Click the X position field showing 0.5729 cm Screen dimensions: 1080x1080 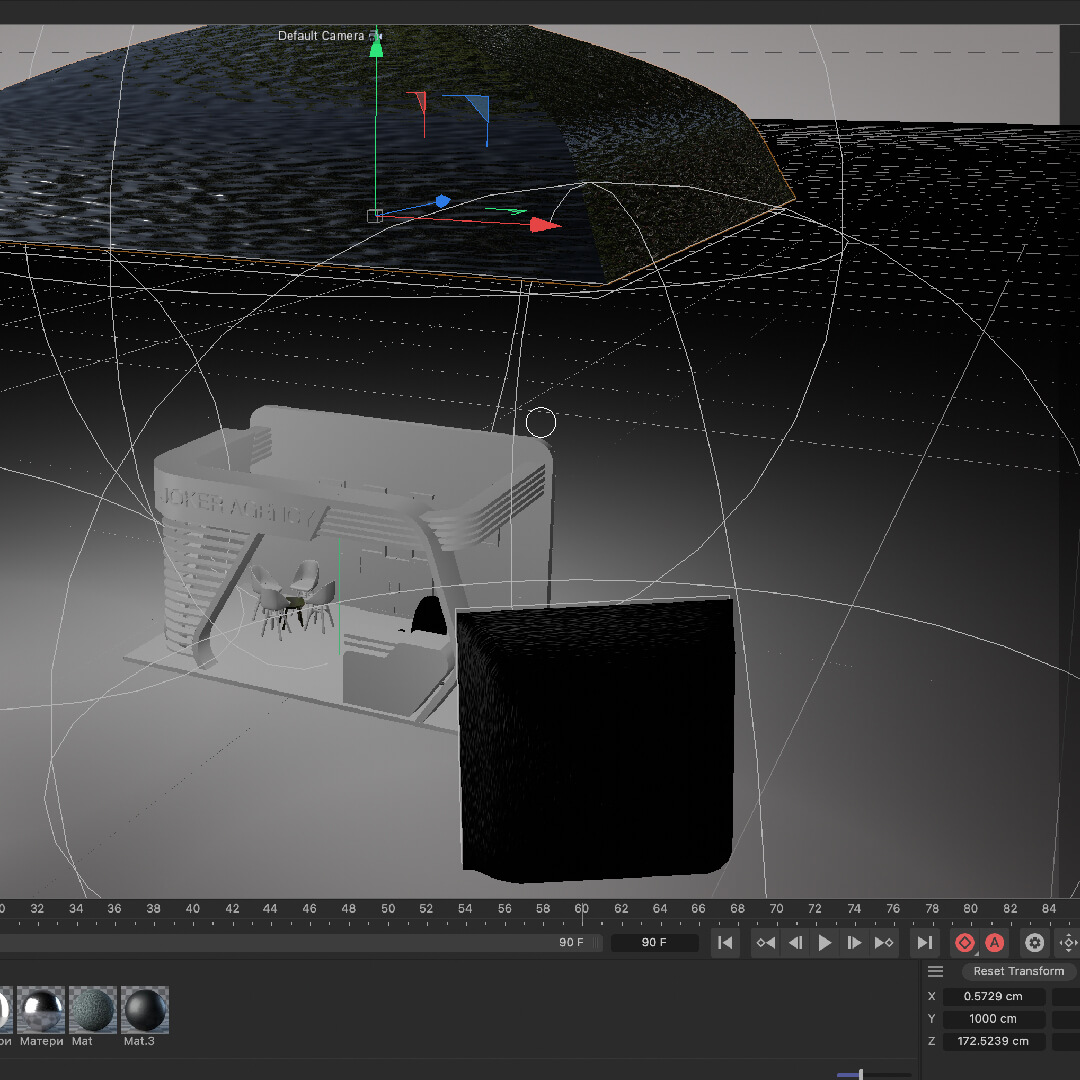[993, 996]
